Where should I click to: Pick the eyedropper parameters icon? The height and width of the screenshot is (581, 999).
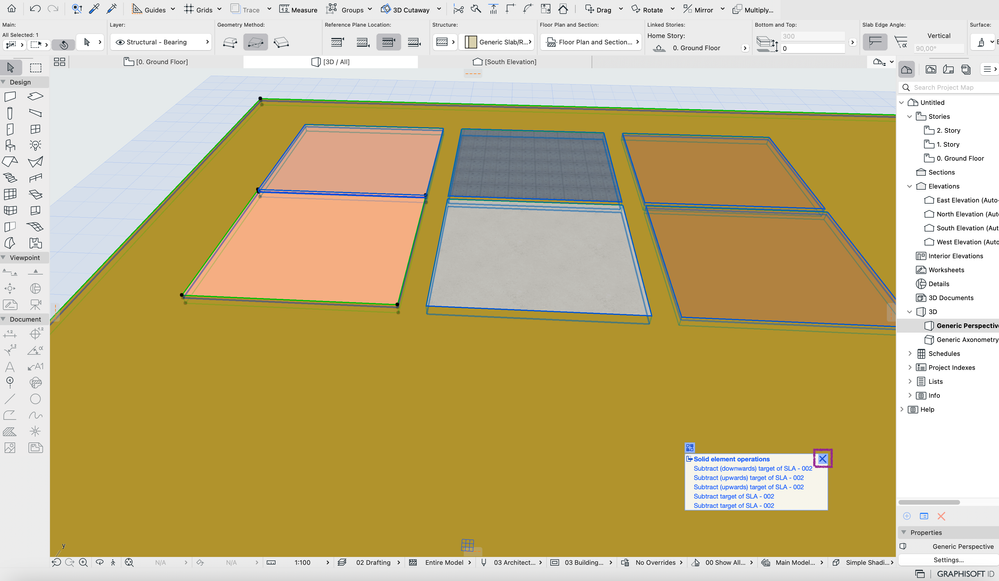95,9
